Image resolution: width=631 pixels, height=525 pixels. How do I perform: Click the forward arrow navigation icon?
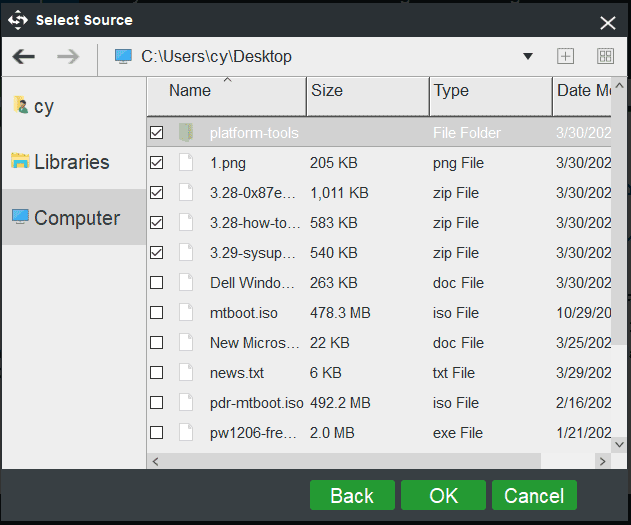[68, 57]
